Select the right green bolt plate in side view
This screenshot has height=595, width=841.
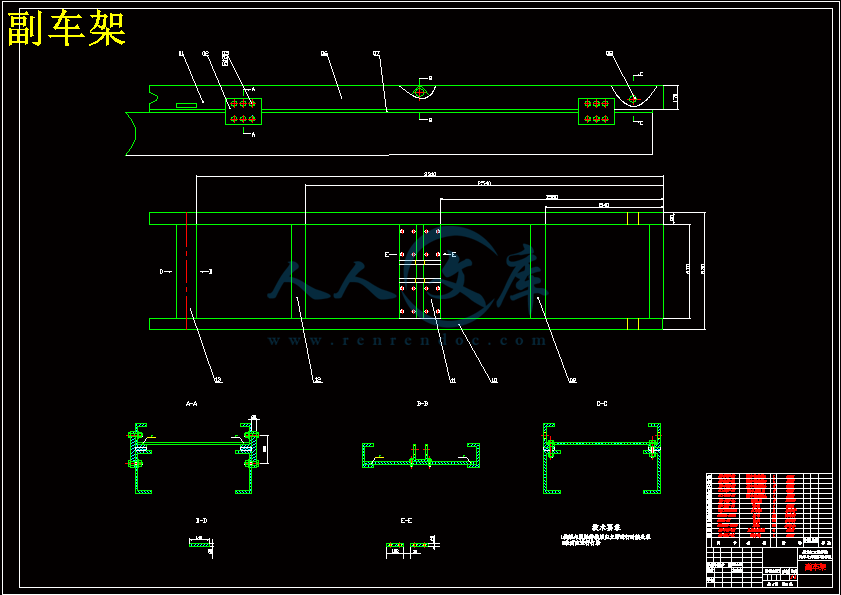tap(596, 111)
